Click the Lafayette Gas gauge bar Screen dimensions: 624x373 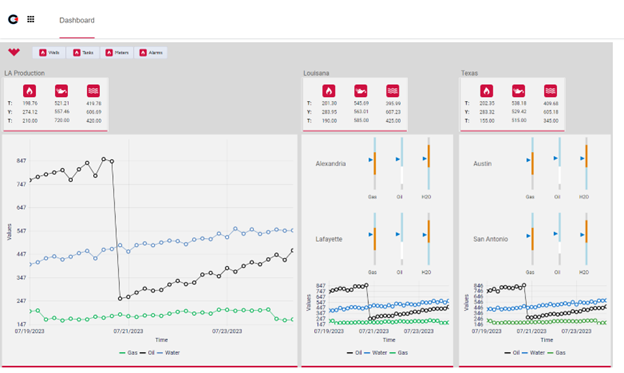tap(374, 239)
